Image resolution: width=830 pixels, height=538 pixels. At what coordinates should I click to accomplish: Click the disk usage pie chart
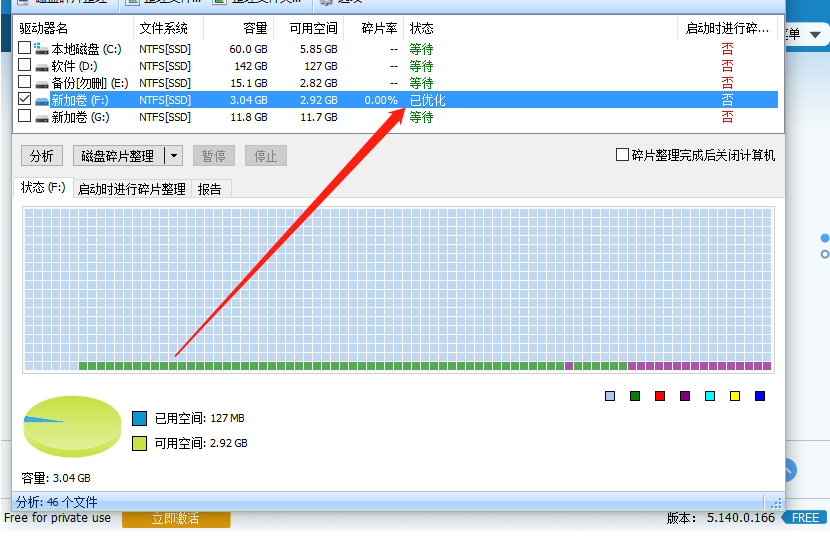pyautogui.click(x=73, y=426)
